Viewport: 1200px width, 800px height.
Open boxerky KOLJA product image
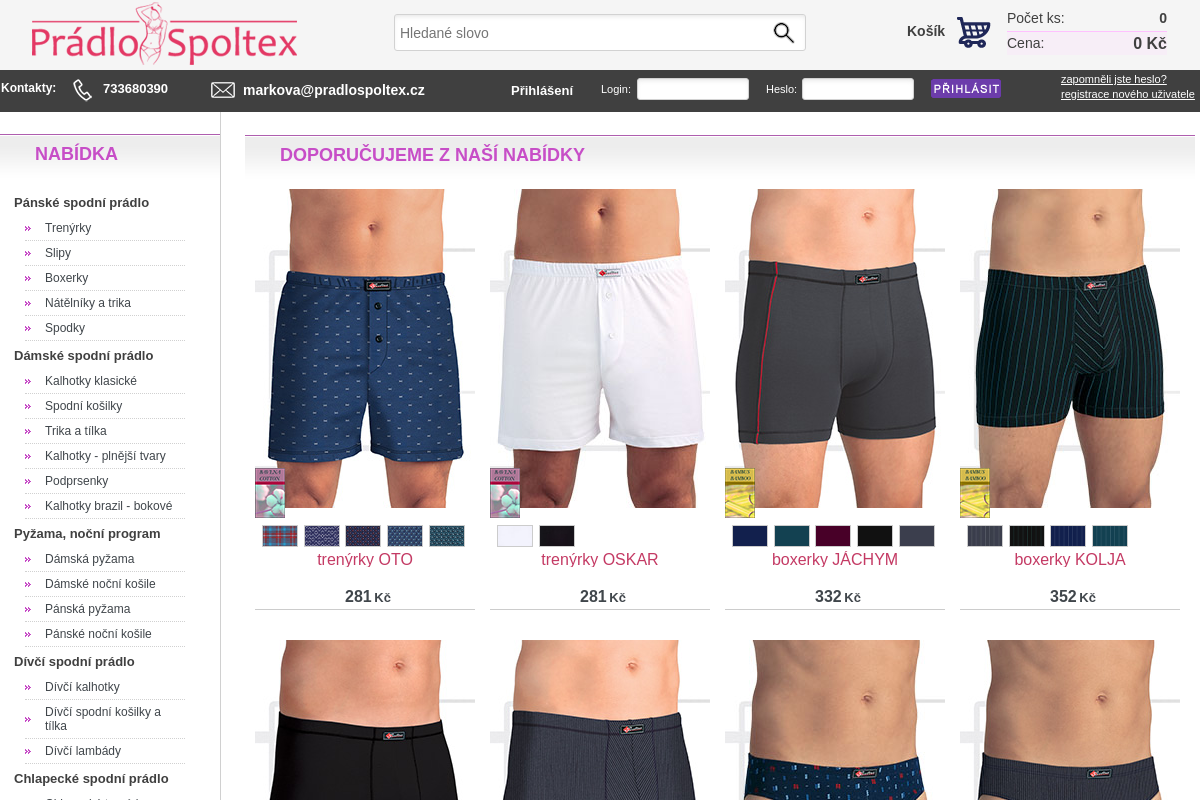point(1070,348)
